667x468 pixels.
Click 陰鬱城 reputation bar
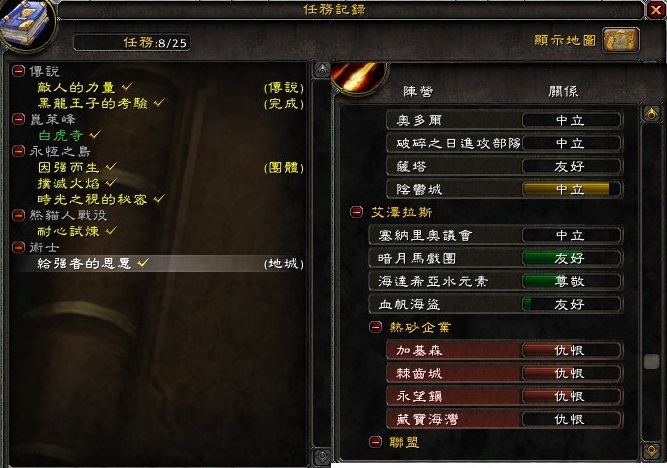point(572,189)
